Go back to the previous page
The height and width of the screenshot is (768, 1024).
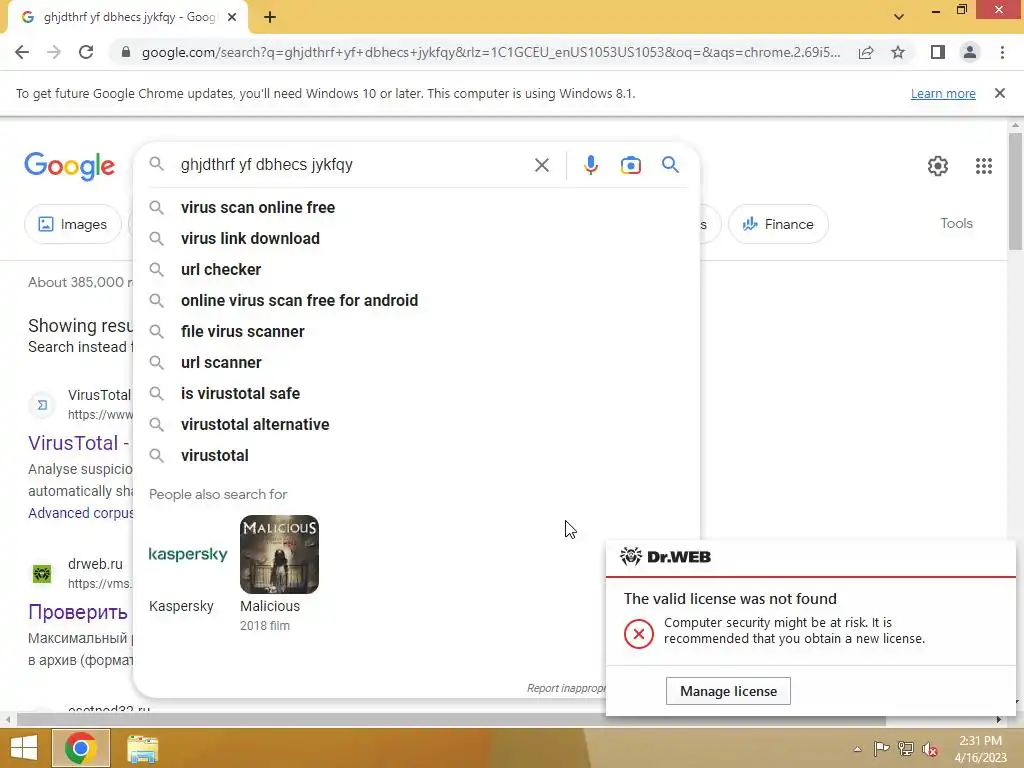tap(22, 52)
